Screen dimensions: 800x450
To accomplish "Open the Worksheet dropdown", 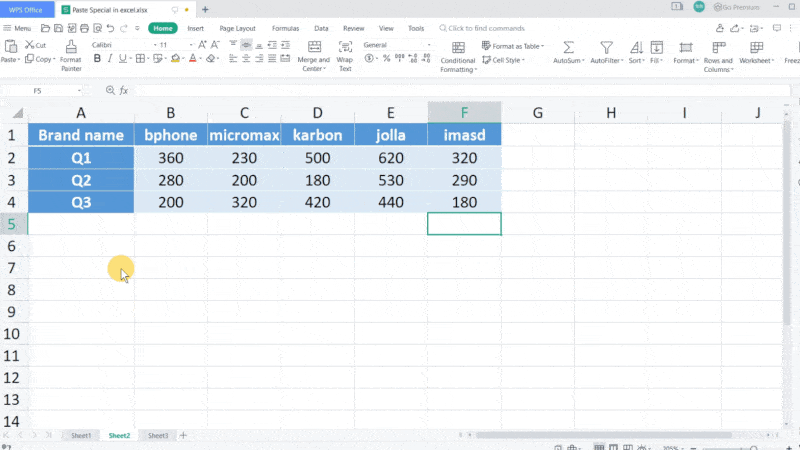I will click(757, 53).
